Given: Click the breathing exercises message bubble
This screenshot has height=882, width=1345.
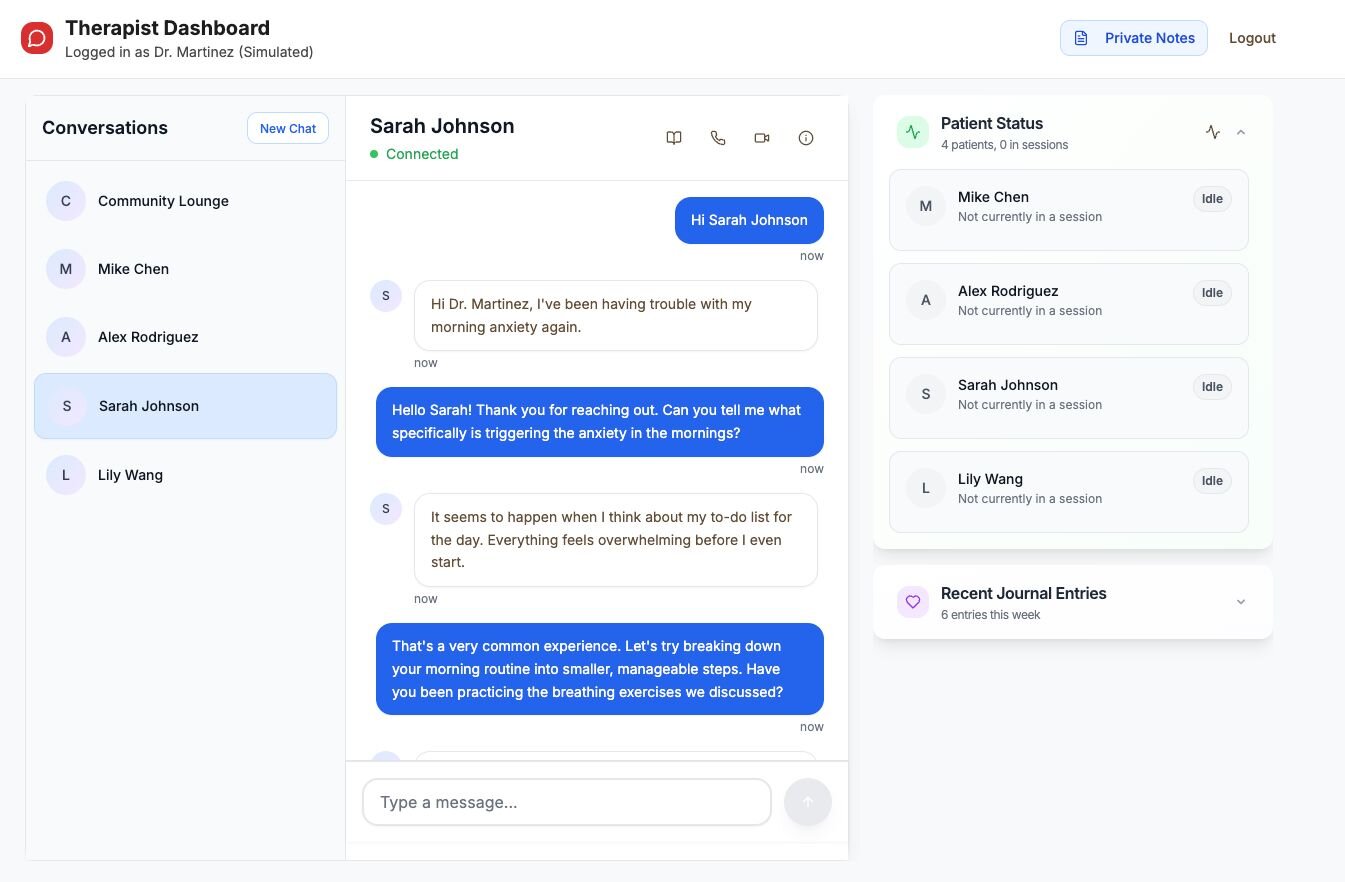Looking at the screenshot, I should coord(600,669).
